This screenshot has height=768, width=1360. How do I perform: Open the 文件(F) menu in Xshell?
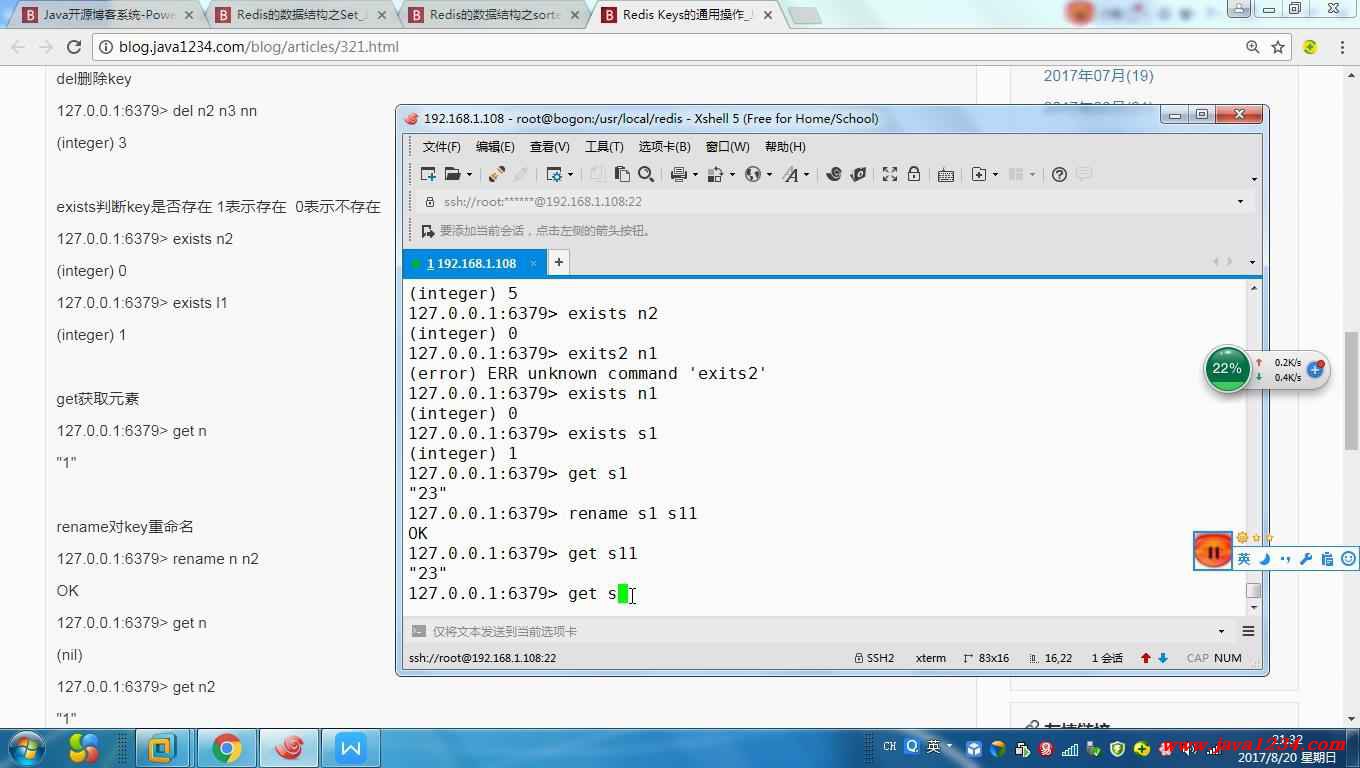(x=441, y=147)
